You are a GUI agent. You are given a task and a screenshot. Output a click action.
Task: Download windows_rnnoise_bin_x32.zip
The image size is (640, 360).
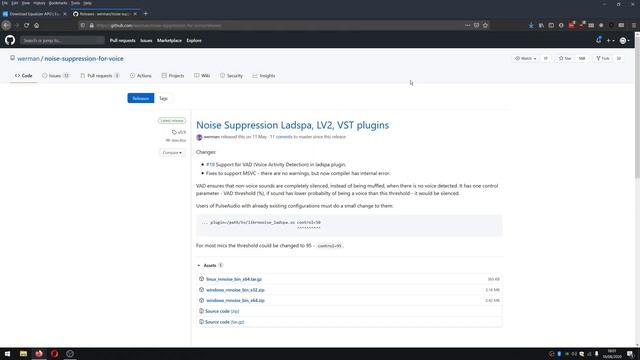[x=236, y=290]
